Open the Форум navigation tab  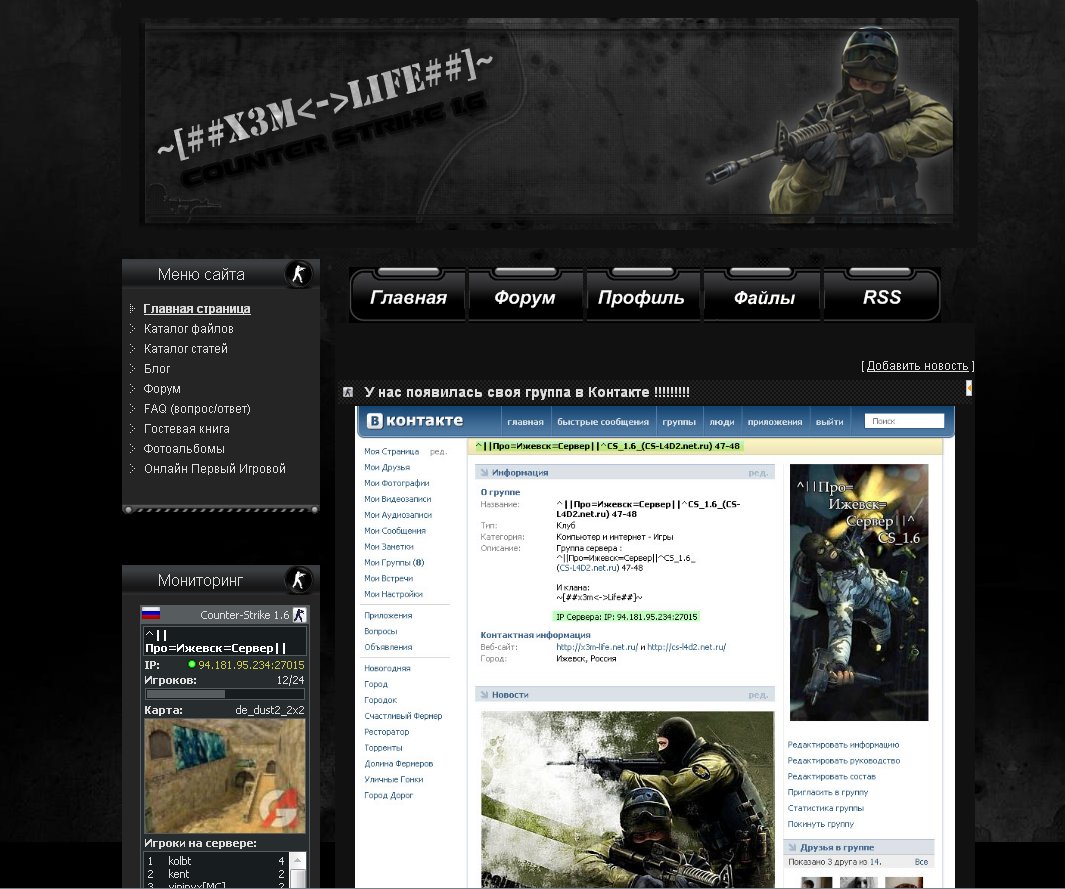(525, 297)
